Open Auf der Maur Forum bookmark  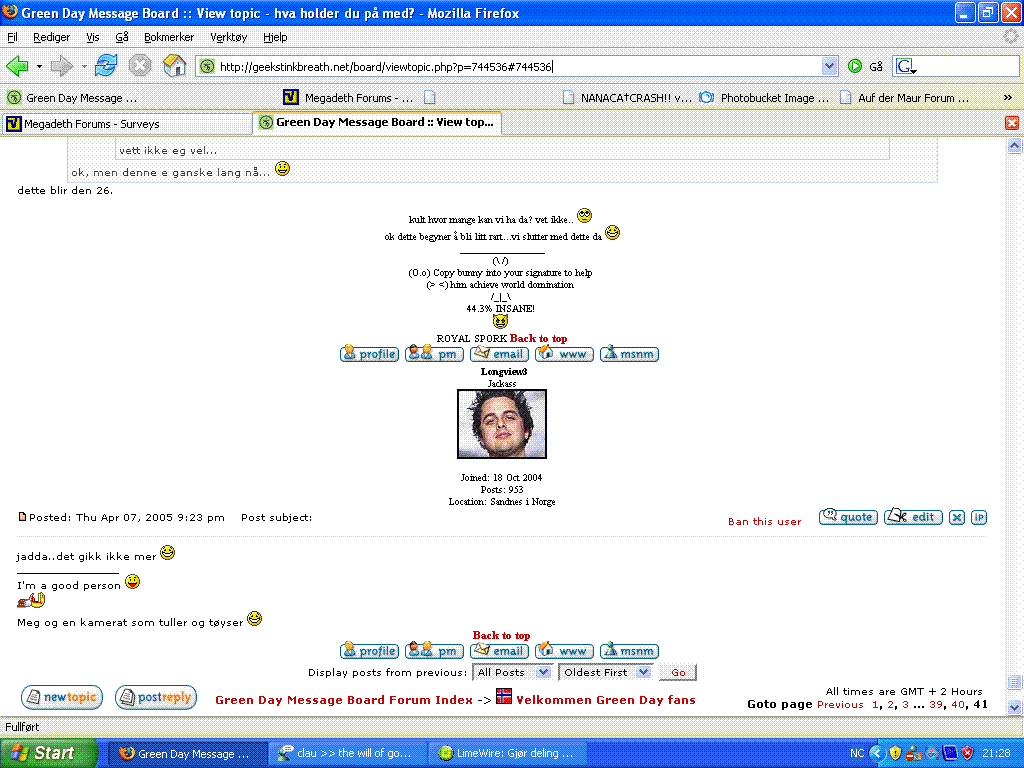(904, 98)
